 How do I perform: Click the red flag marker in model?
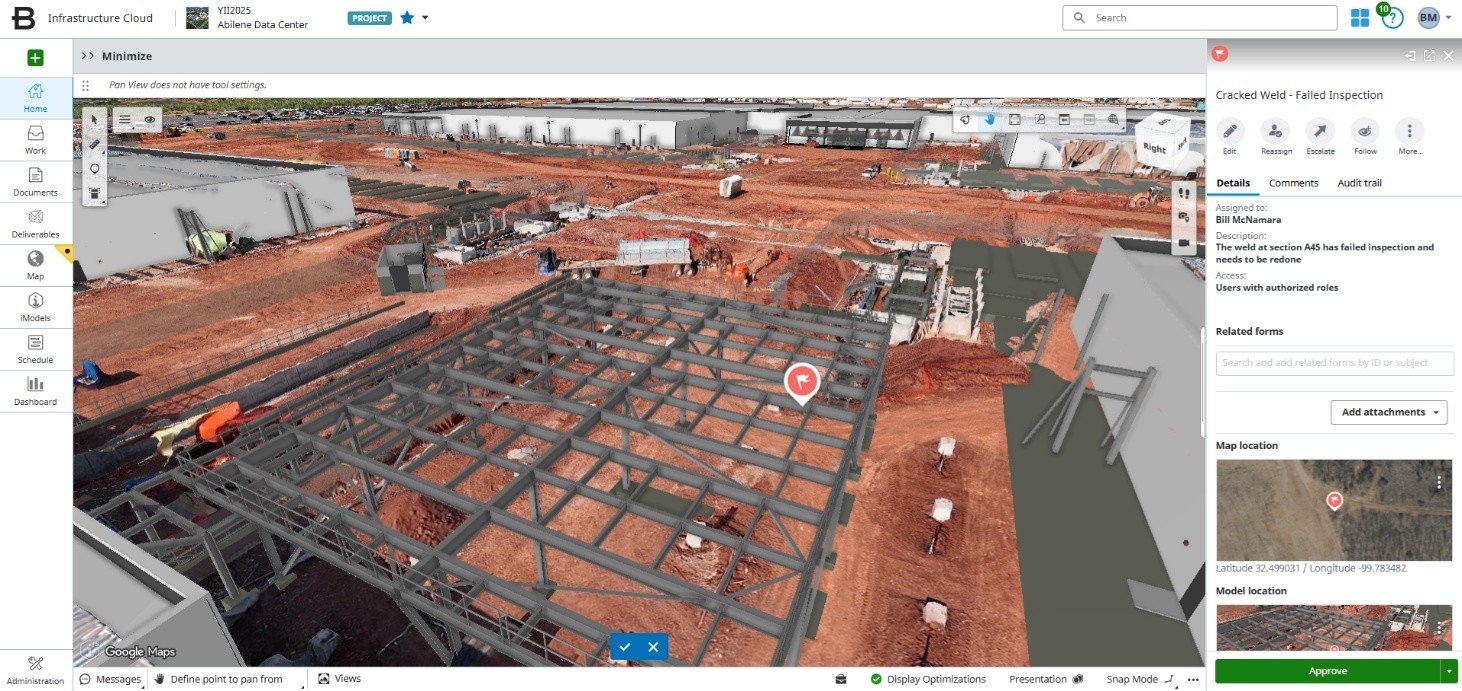pyautogui.click(x=802, y=381)
